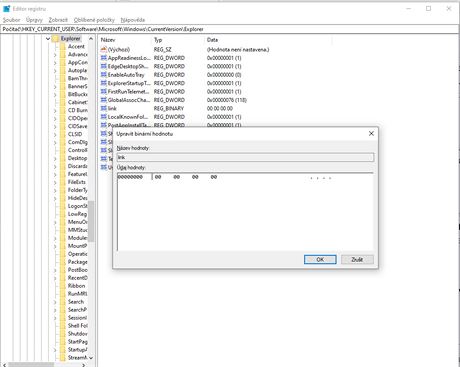
Task: Click the ExplorerStartupT... value icon
Action: click(x=104, y=83)
